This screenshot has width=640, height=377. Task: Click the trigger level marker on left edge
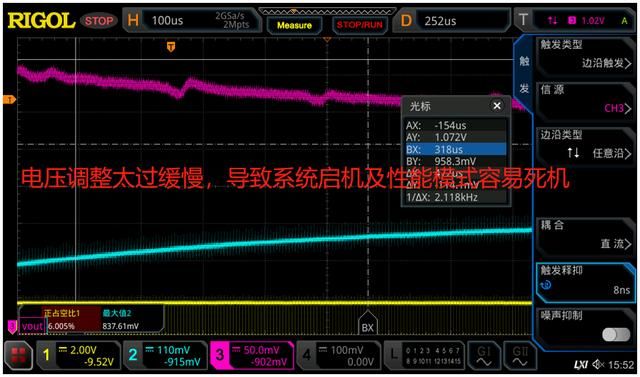9,99
